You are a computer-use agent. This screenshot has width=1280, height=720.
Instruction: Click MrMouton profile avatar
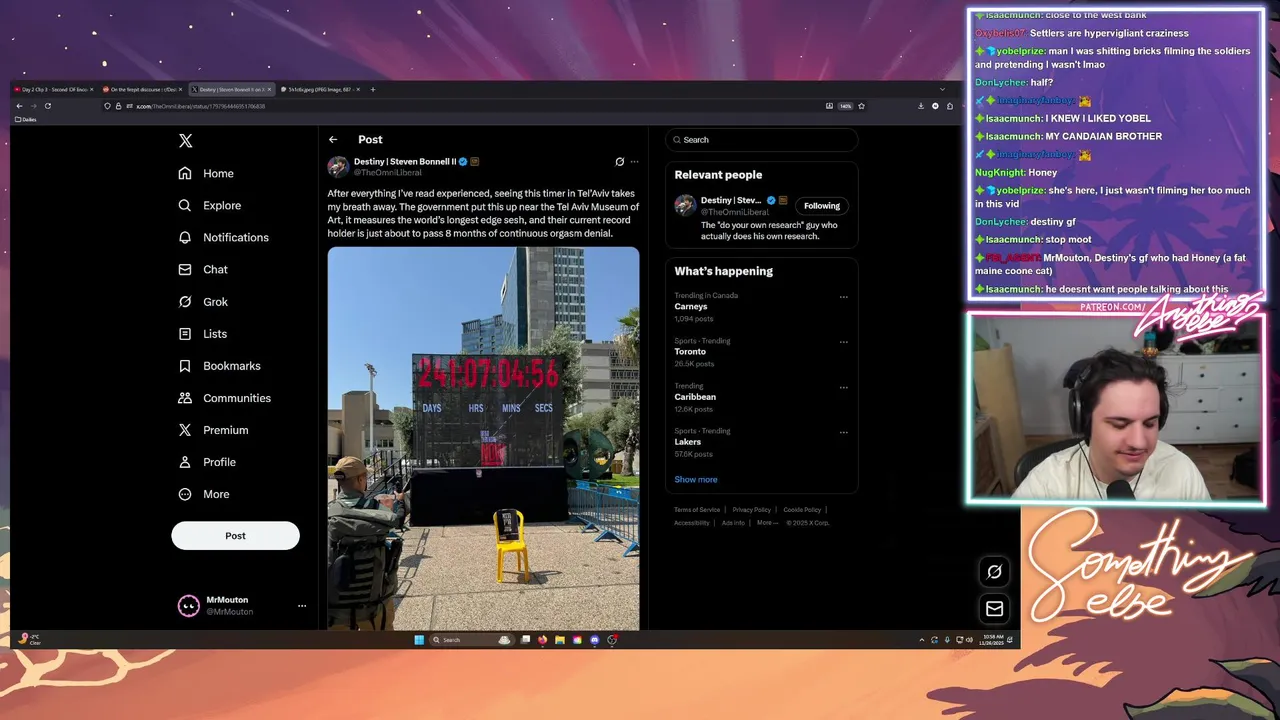189,606
